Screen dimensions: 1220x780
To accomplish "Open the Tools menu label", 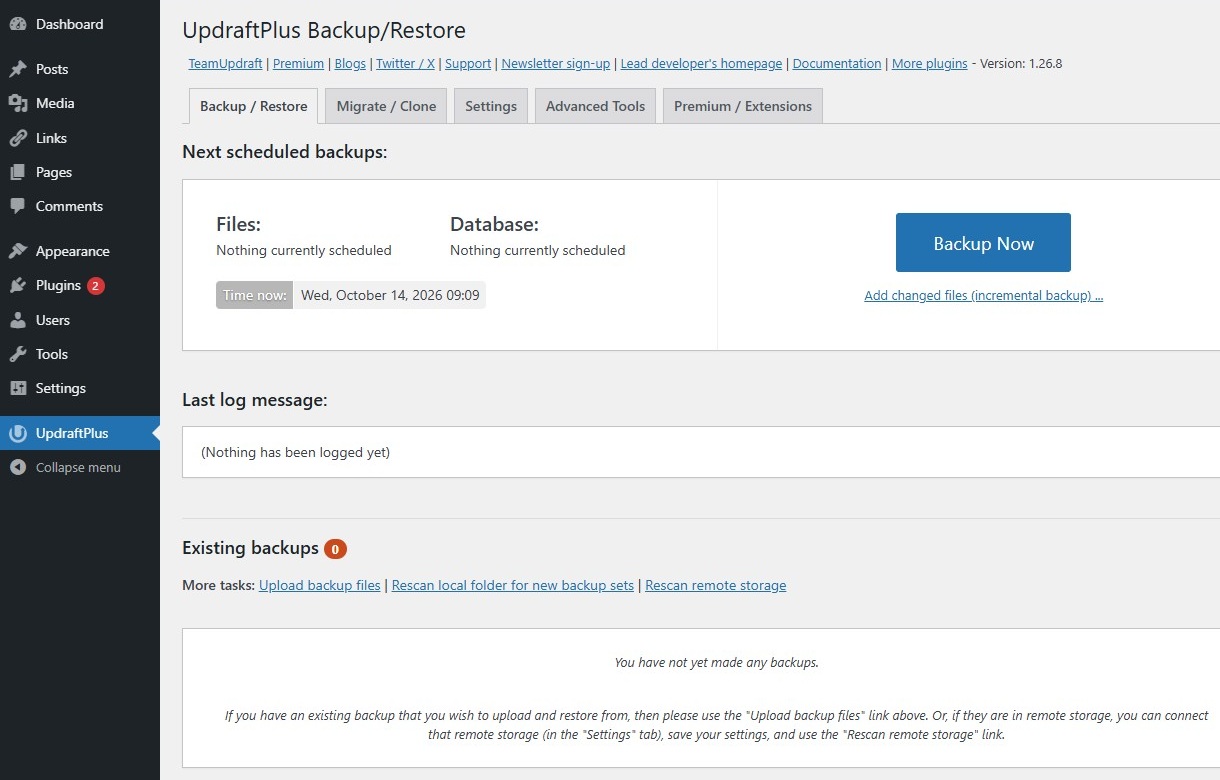I will 52,354.
